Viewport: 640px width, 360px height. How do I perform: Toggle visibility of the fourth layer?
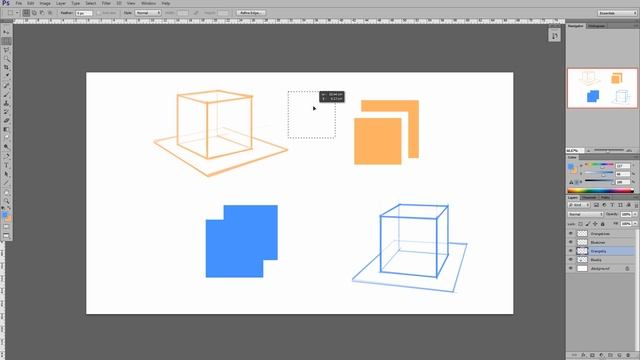(x=571, y=260)
